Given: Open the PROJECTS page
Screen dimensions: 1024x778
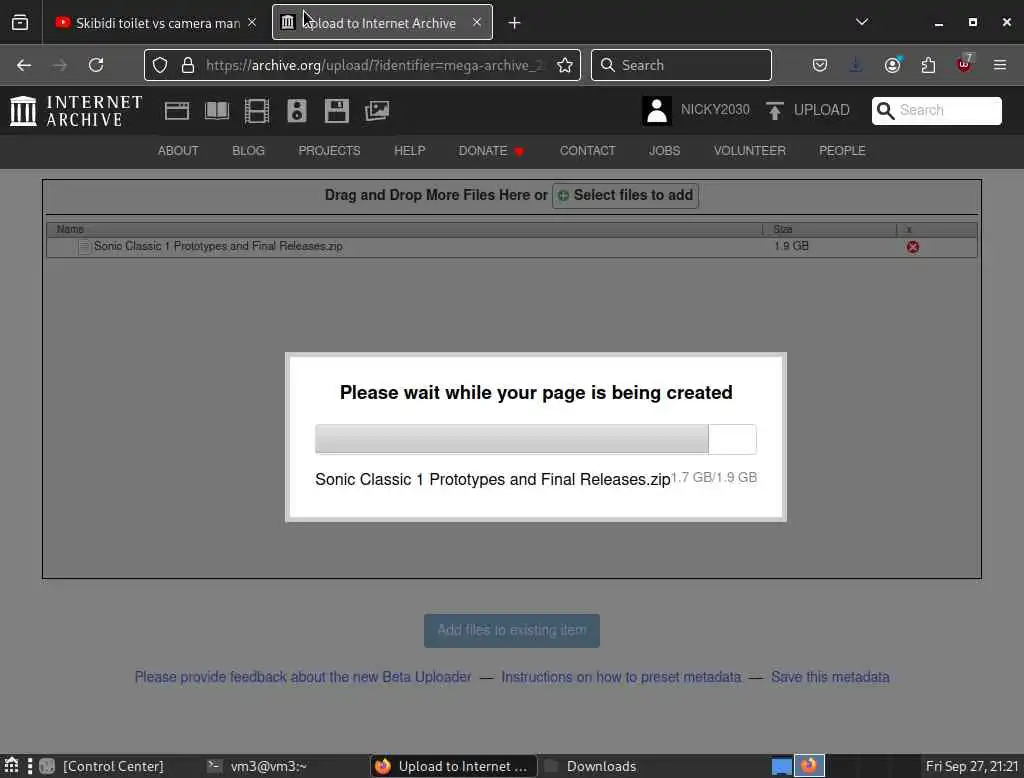Looking at the screenshot, I should (x=329, y=151).
